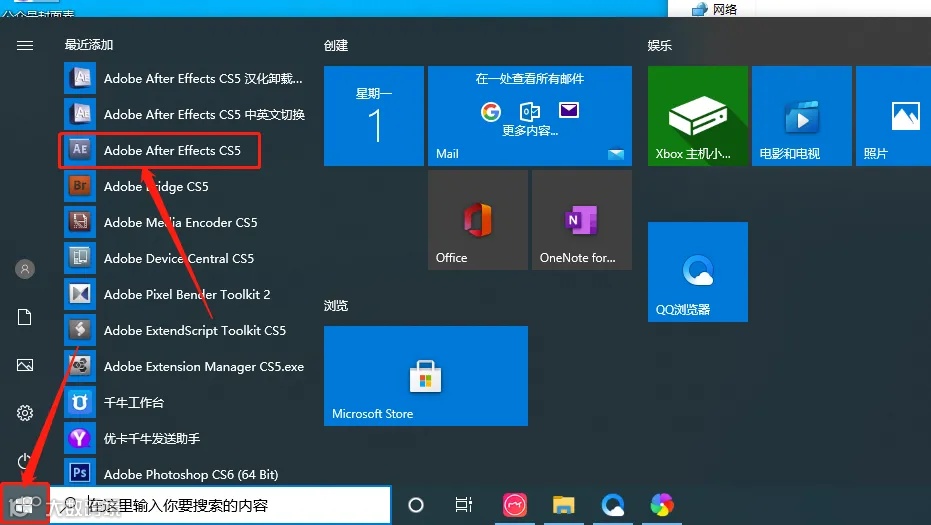Open Task View on the taskbar

464,505
